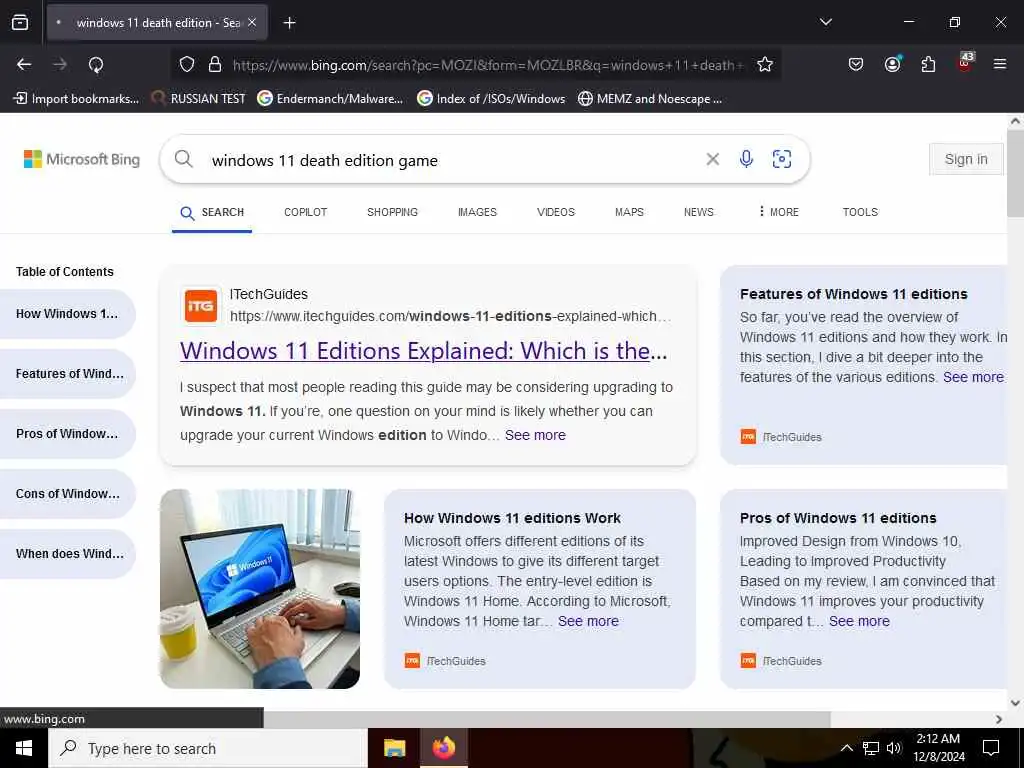Close the windows 11 death edition tab

coord(252,22)
